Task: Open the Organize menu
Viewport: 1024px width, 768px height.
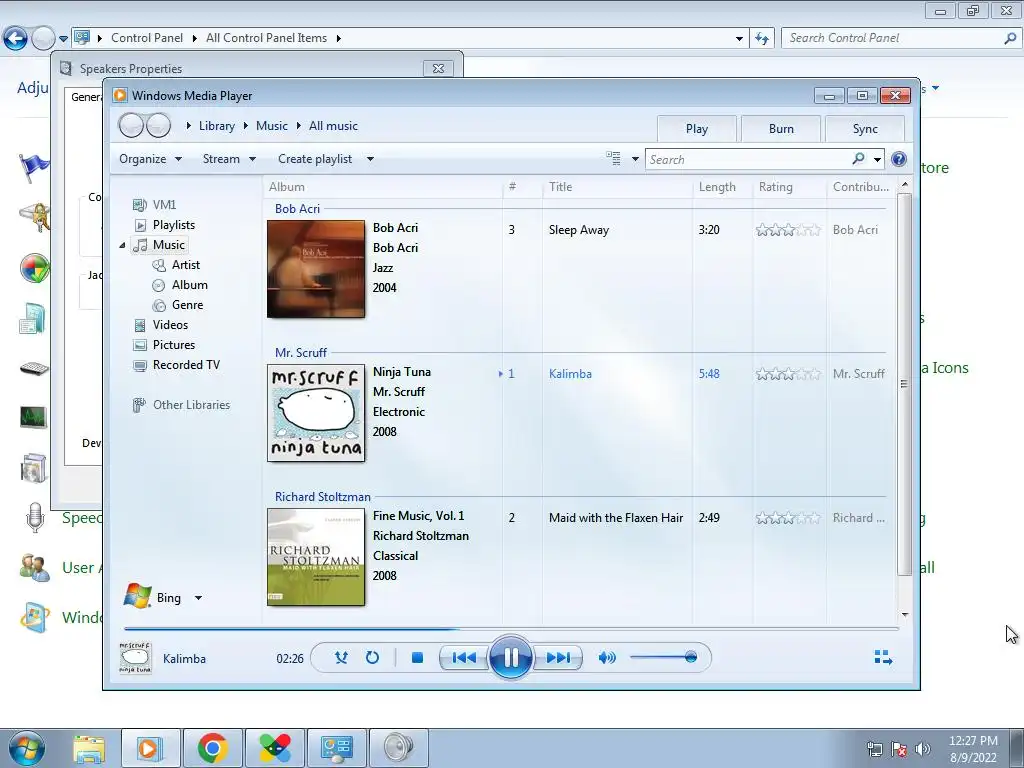Action: coord(150,159)
